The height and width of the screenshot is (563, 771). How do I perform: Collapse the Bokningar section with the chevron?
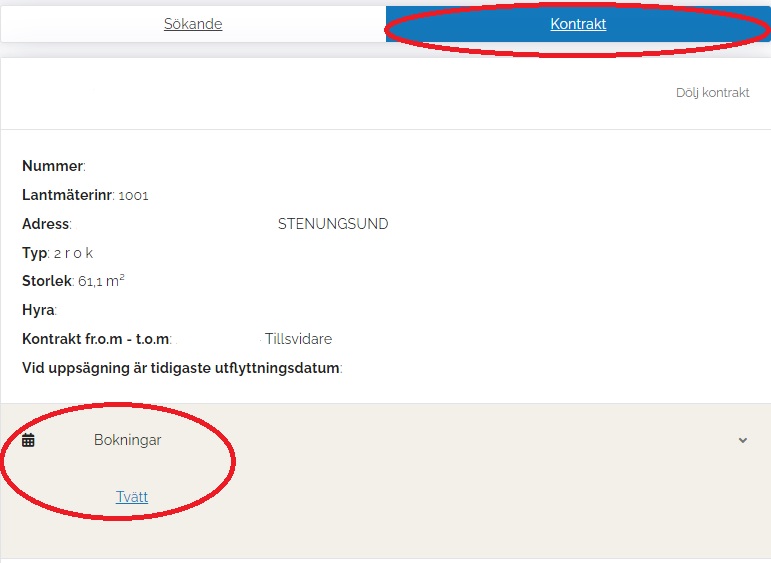[742, 440]
